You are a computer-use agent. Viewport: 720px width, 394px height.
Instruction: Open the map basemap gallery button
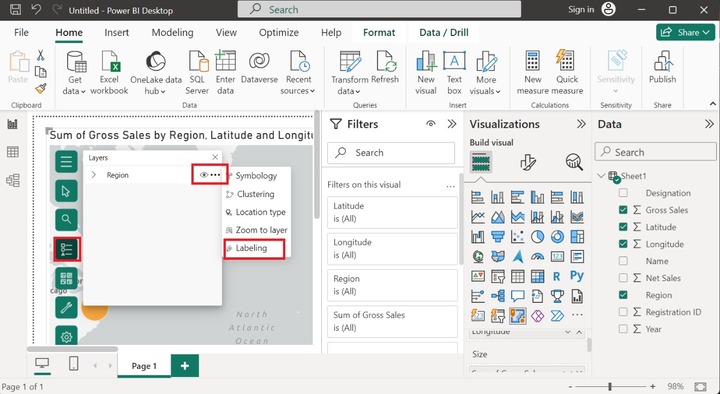click(x=66, y=278)
